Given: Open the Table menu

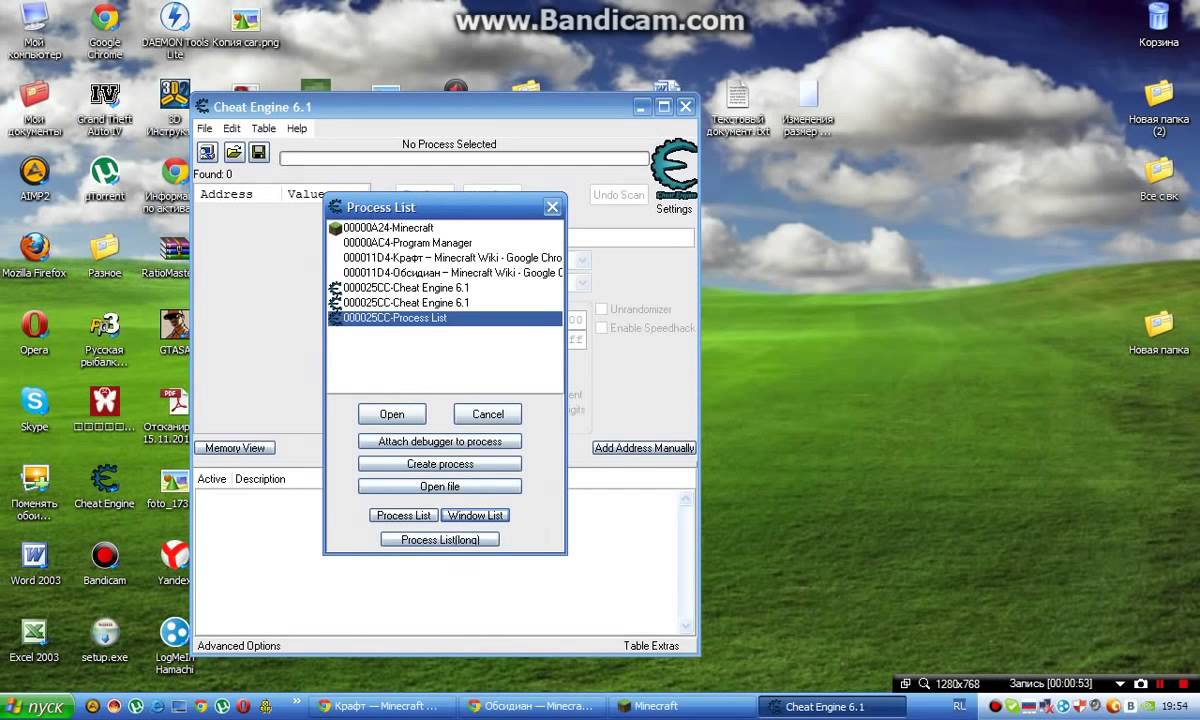Looking at the screenshot, I should coord(263,128).
